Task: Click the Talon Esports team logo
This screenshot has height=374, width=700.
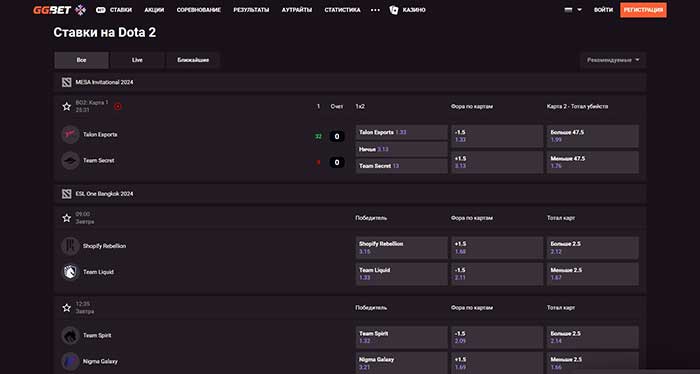Action: coord(71,134)
